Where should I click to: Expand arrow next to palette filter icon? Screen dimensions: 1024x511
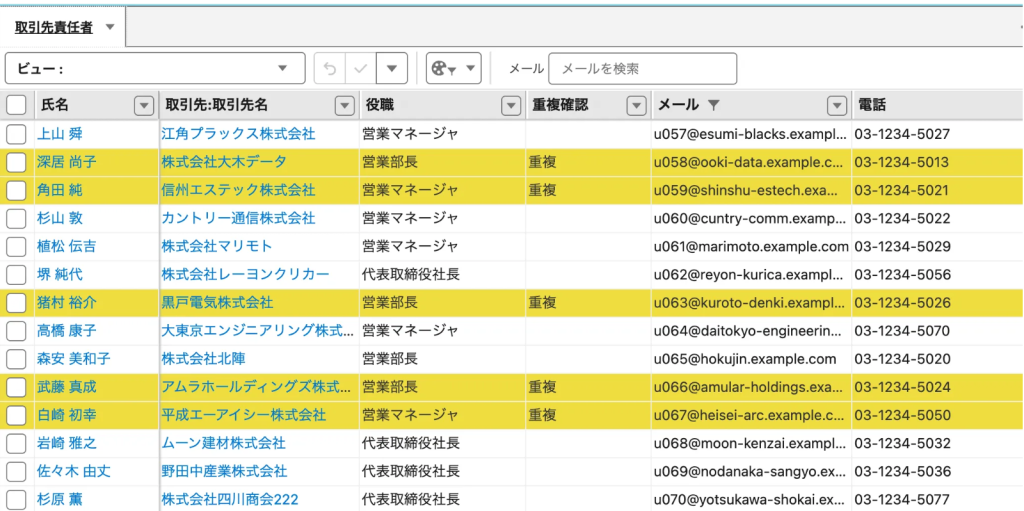pos(472,69)
